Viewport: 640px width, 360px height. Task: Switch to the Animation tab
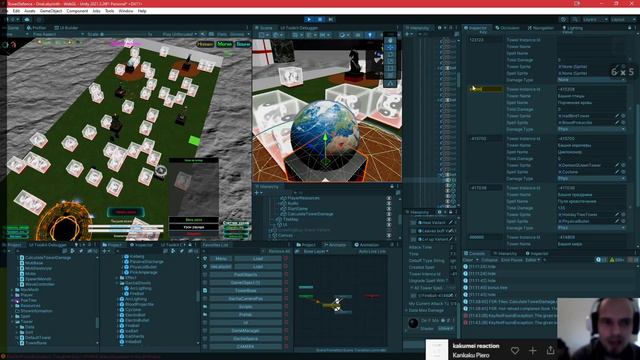[366, 245]
